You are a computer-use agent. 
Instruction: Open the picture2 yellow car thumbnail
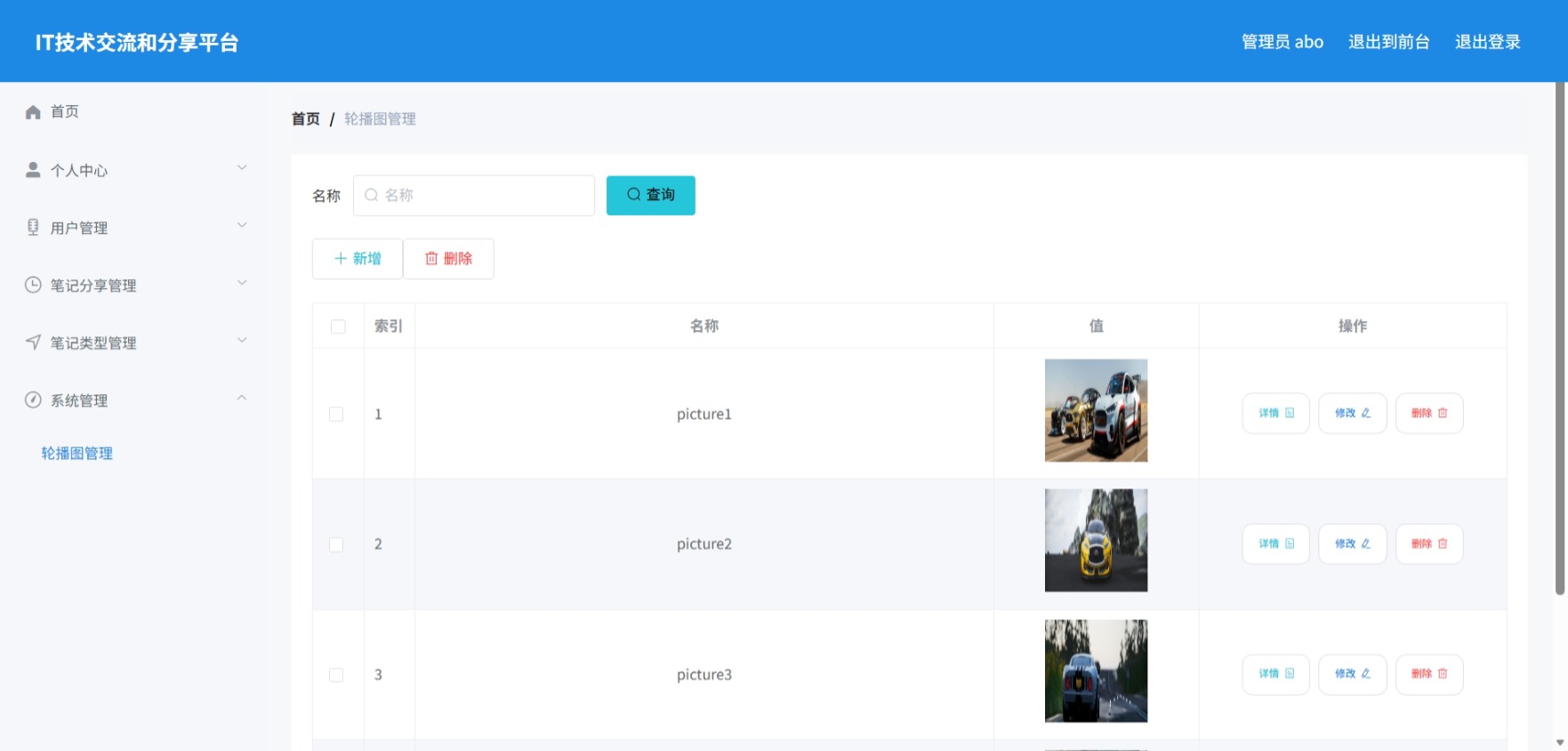[x=1096, y=540]
